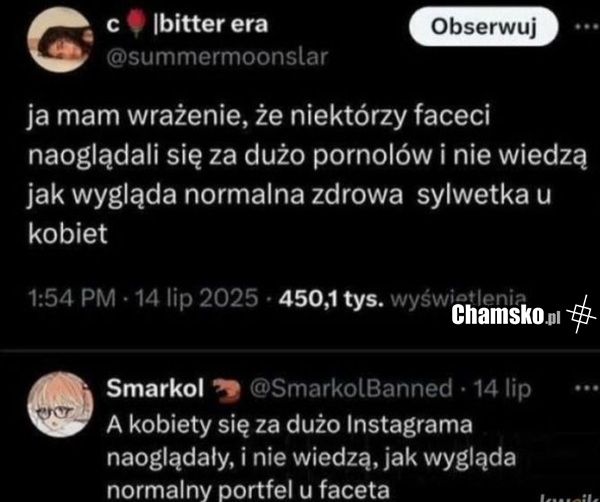The height and width of the screenshot is (502, 600).
Task: Select the main tweet text about "niektórzy faceci"
Action: 307,175
